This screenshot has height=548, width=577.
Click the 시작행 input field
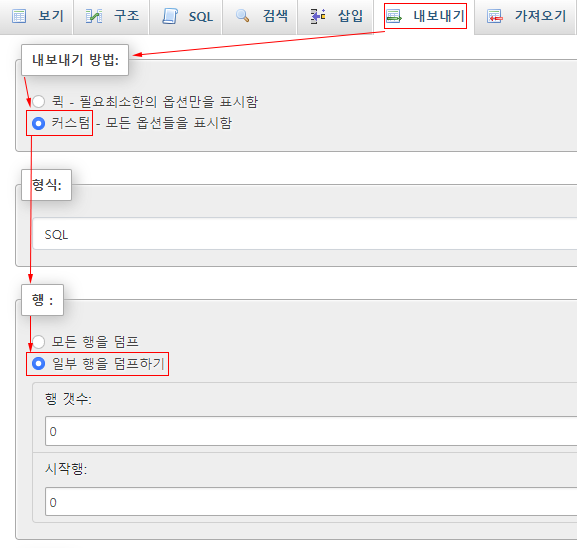pyautogui.click(x=311, y=502)
